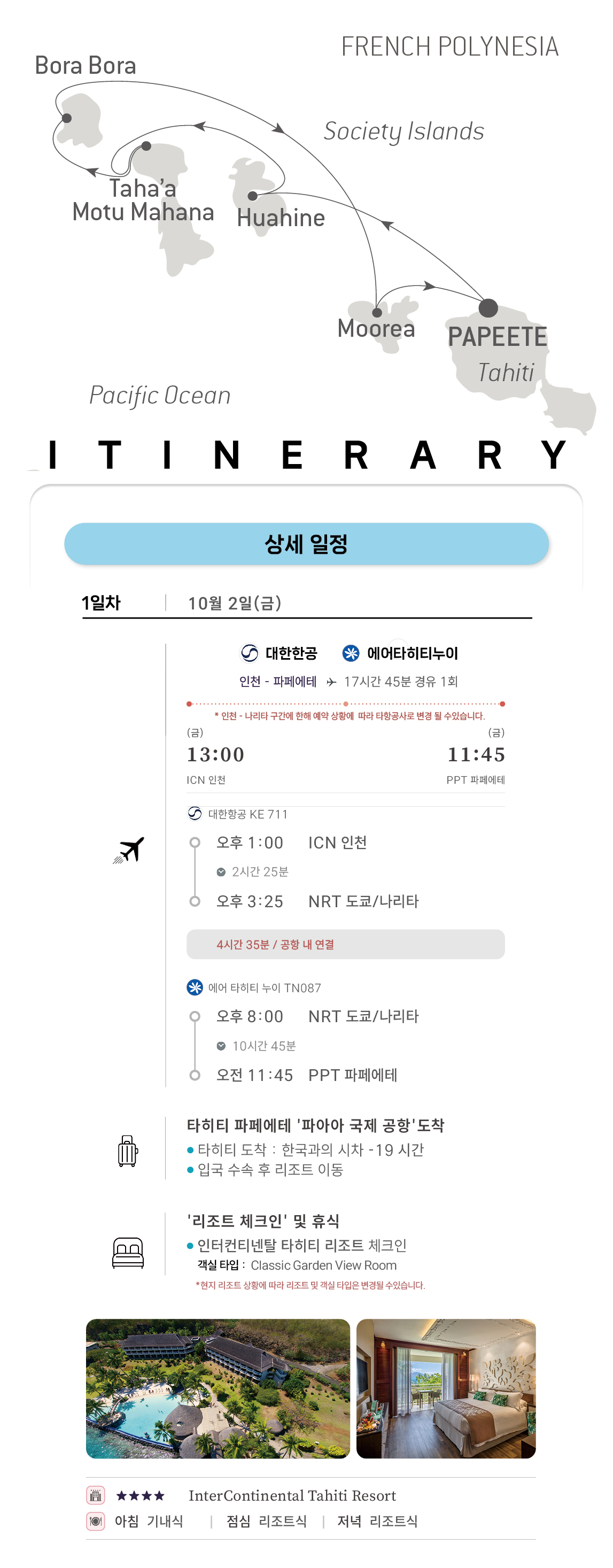Click the meal plate icon next to 아침 기내식

tap(96, 1521)
